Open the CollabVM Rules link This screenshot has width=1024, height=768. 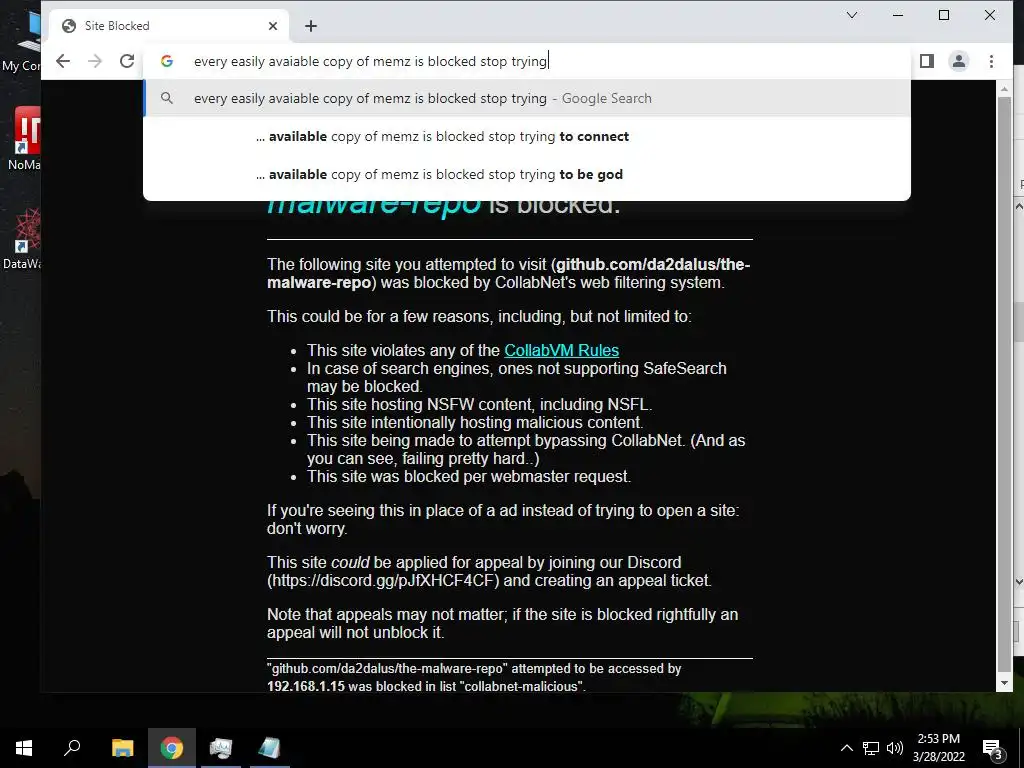coord(562,351)
